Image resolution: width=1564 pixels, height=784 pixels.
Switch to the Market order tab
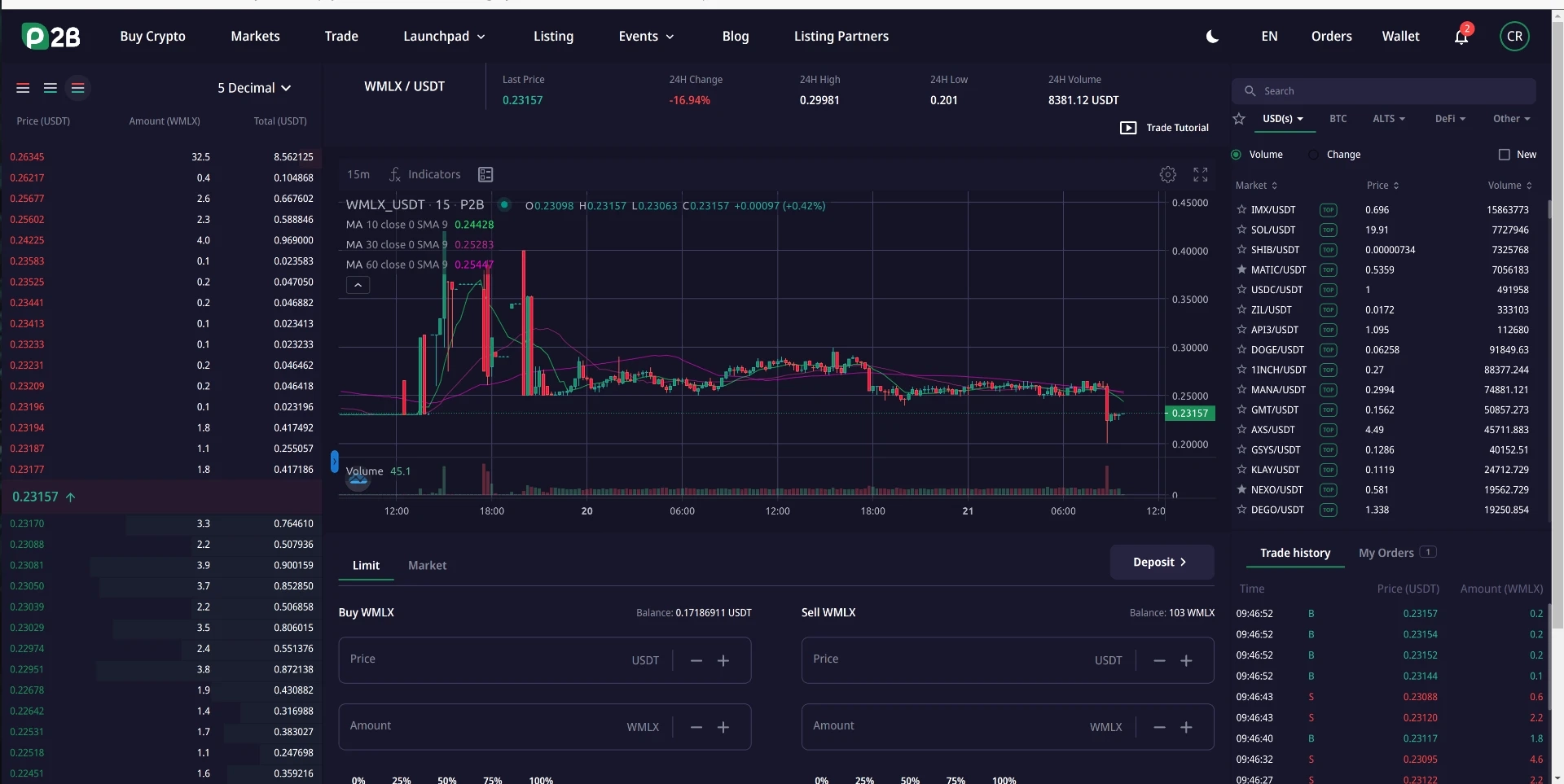point(427,565)
